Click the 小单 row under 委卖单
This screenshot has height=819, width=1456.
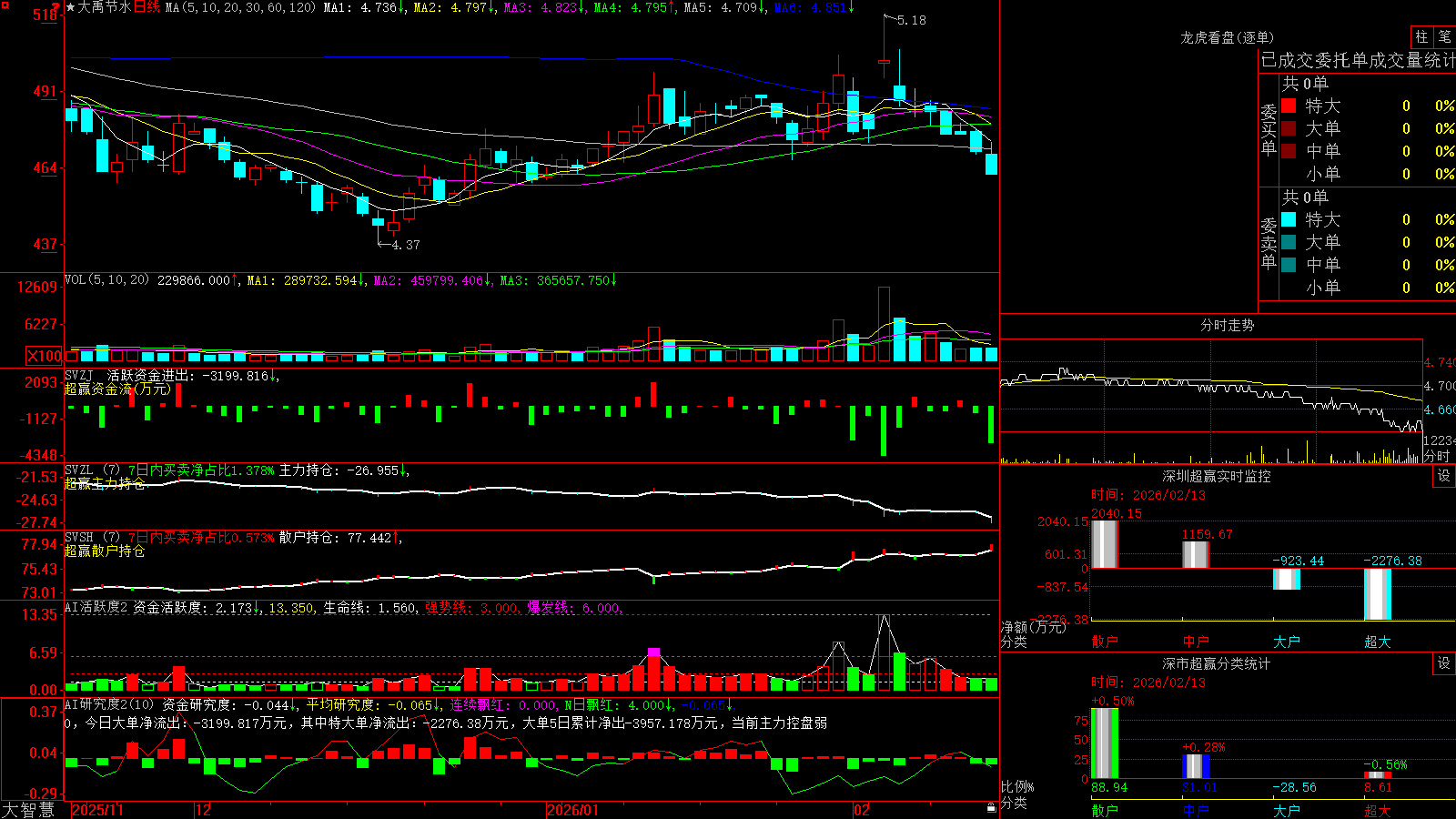1369,288
